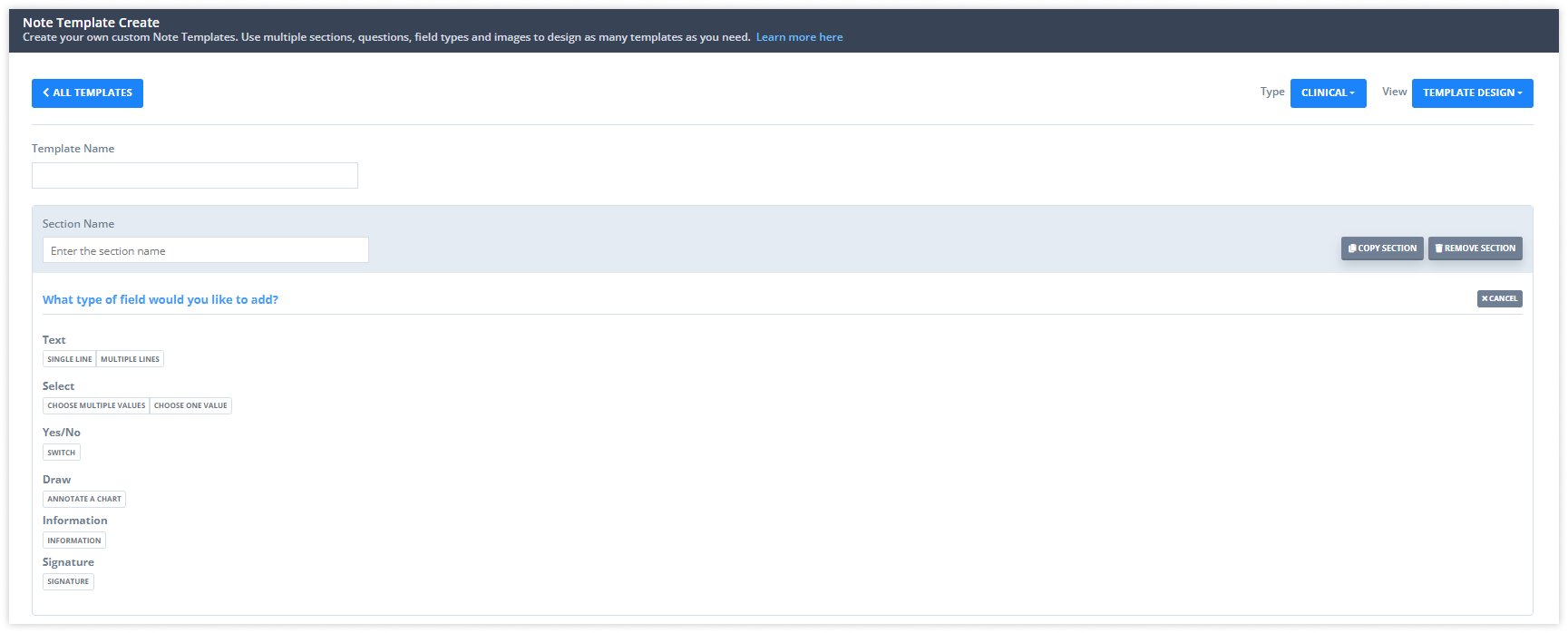Click the Draw category label
1568x633 pixels.
[56, 480]
